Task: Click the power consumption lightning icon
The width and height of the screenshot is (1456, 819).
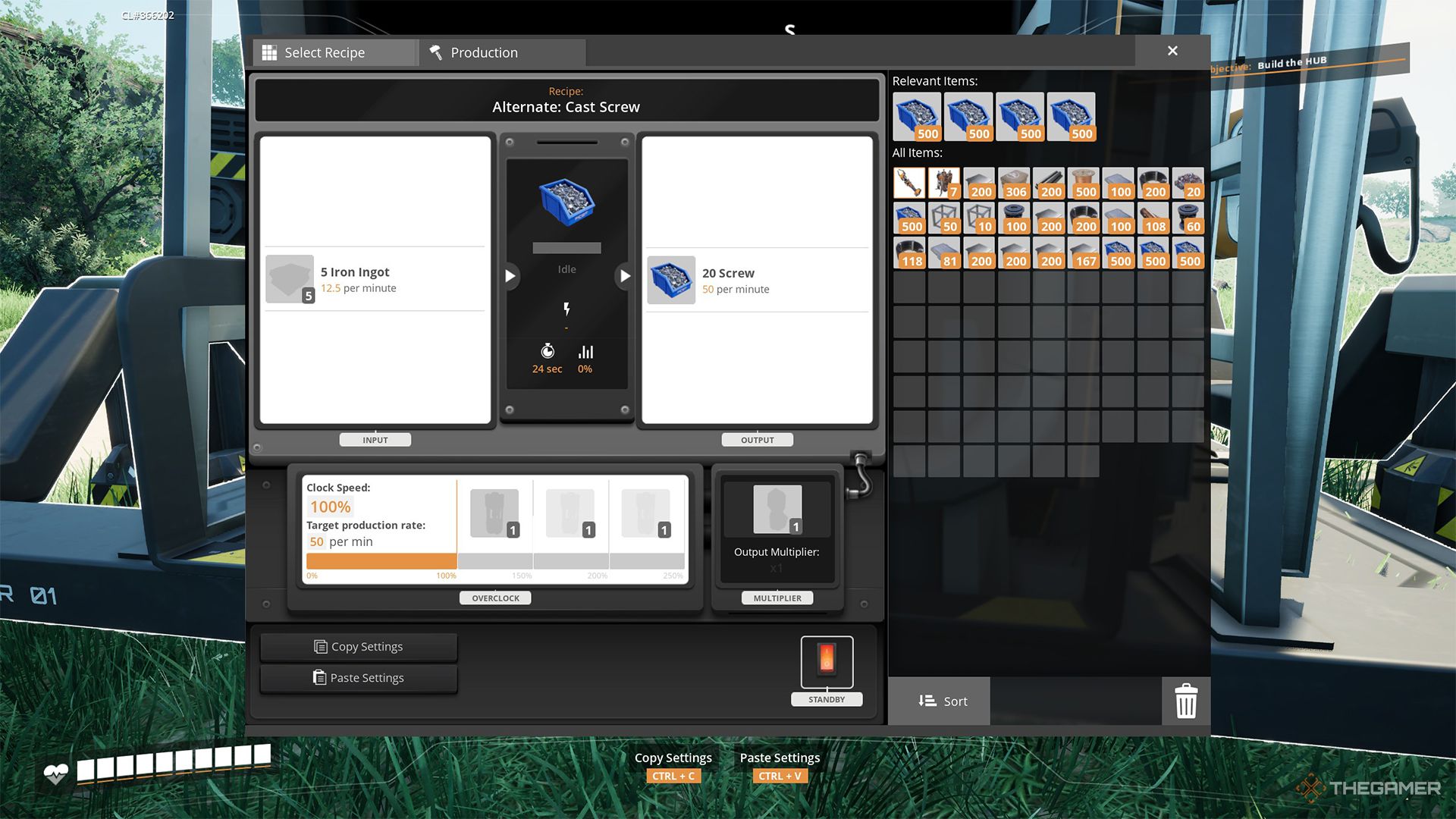Action: pyautogui.click(x=566, y=309)
